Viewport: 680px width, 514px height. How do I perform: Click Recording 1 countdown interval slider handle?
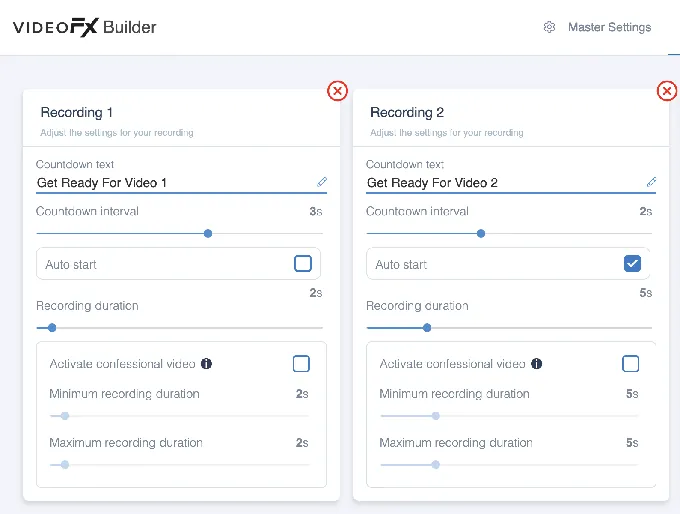[208, 233]
